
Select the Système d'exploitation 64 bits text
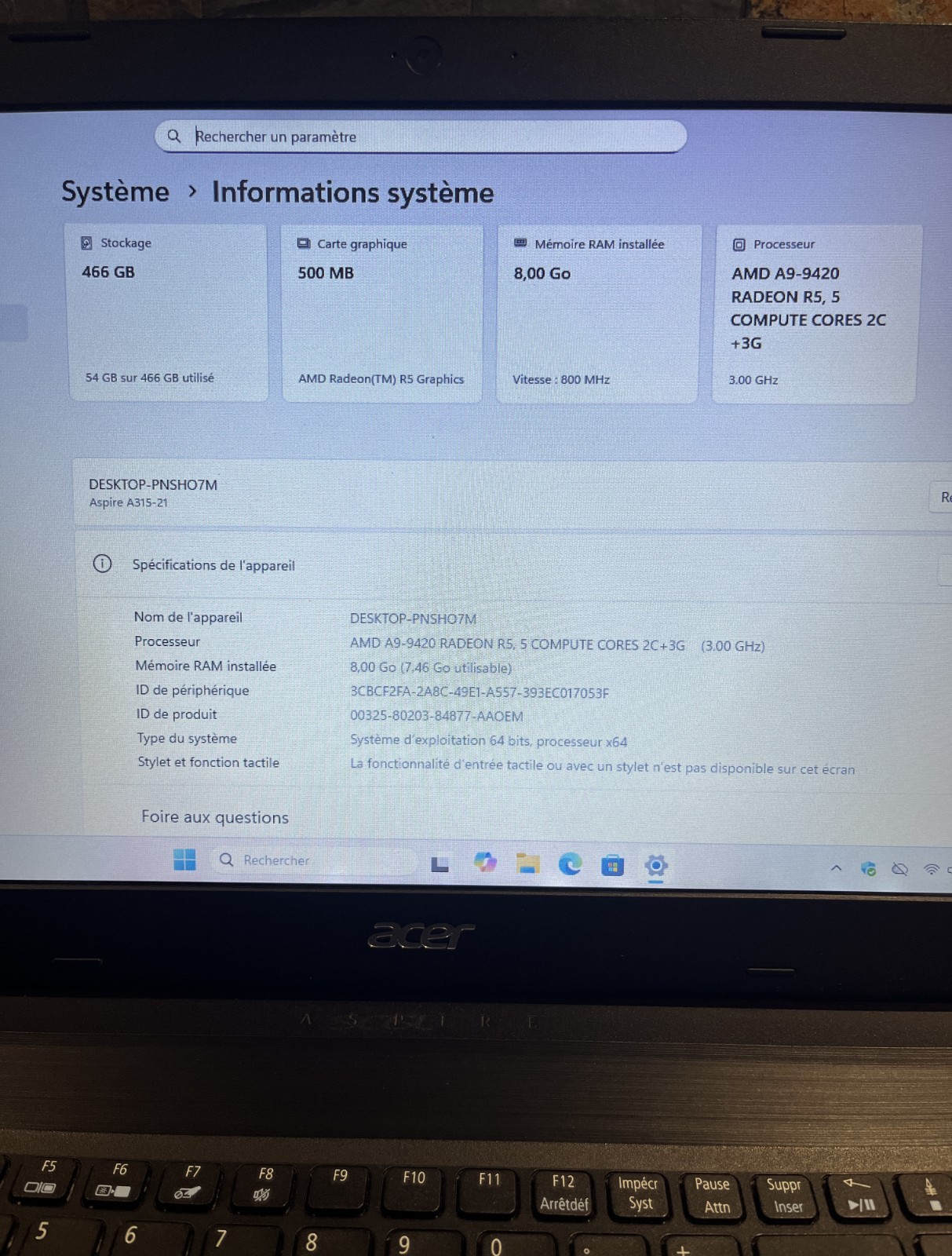488,740
